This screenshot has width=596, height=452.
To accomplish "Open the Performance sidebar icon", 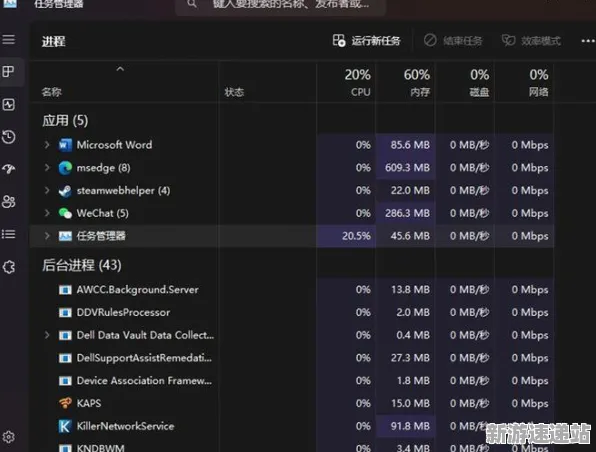I will (x=8, y=105).
